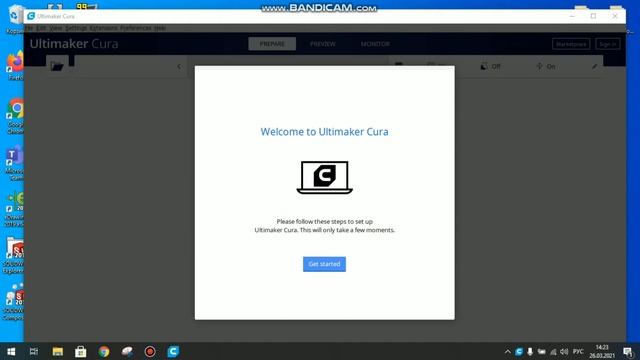Select the SOLIDWORKS Explorer desktop shortcut

pos(14,256)
